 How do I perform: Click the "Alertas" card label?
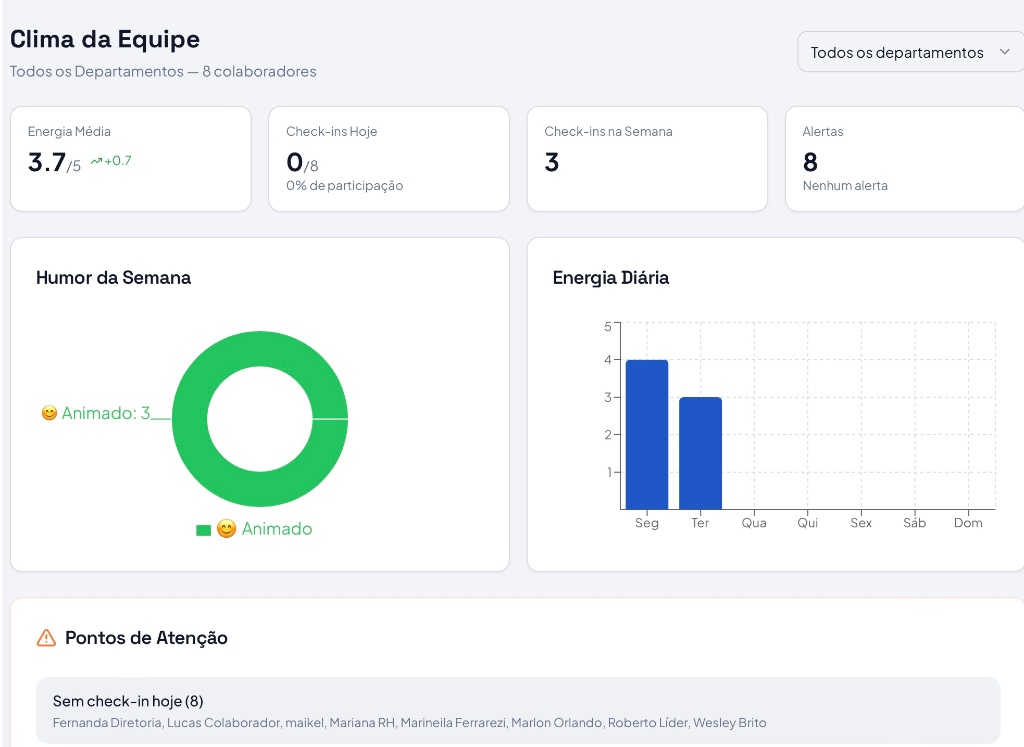click(x=823, y=131)
